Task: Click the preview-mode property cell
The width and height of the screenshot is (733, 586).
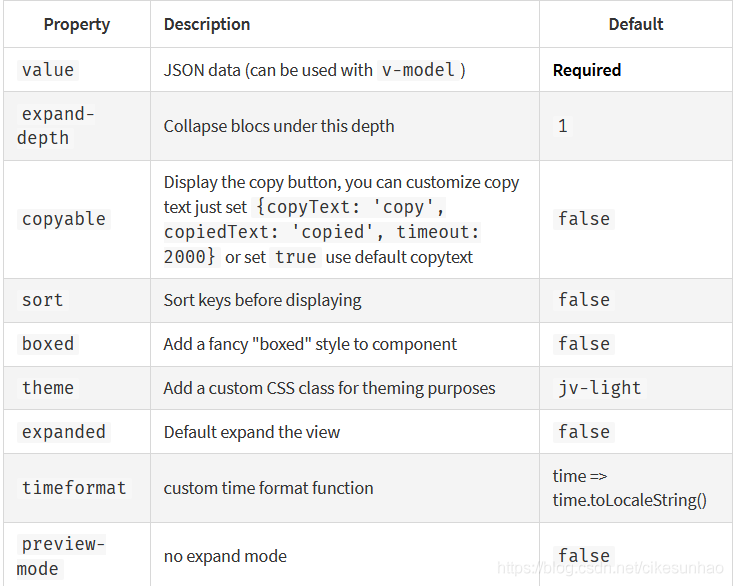Action: (x=62, y=556)
